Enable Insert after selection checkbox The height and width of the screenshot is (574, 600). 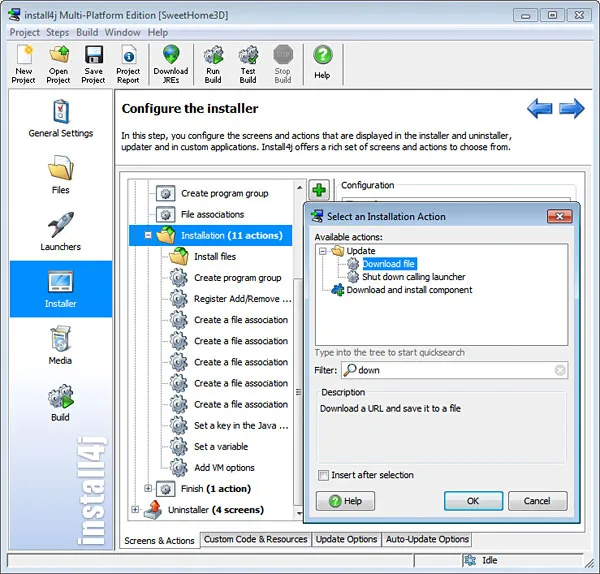point(323,475)
